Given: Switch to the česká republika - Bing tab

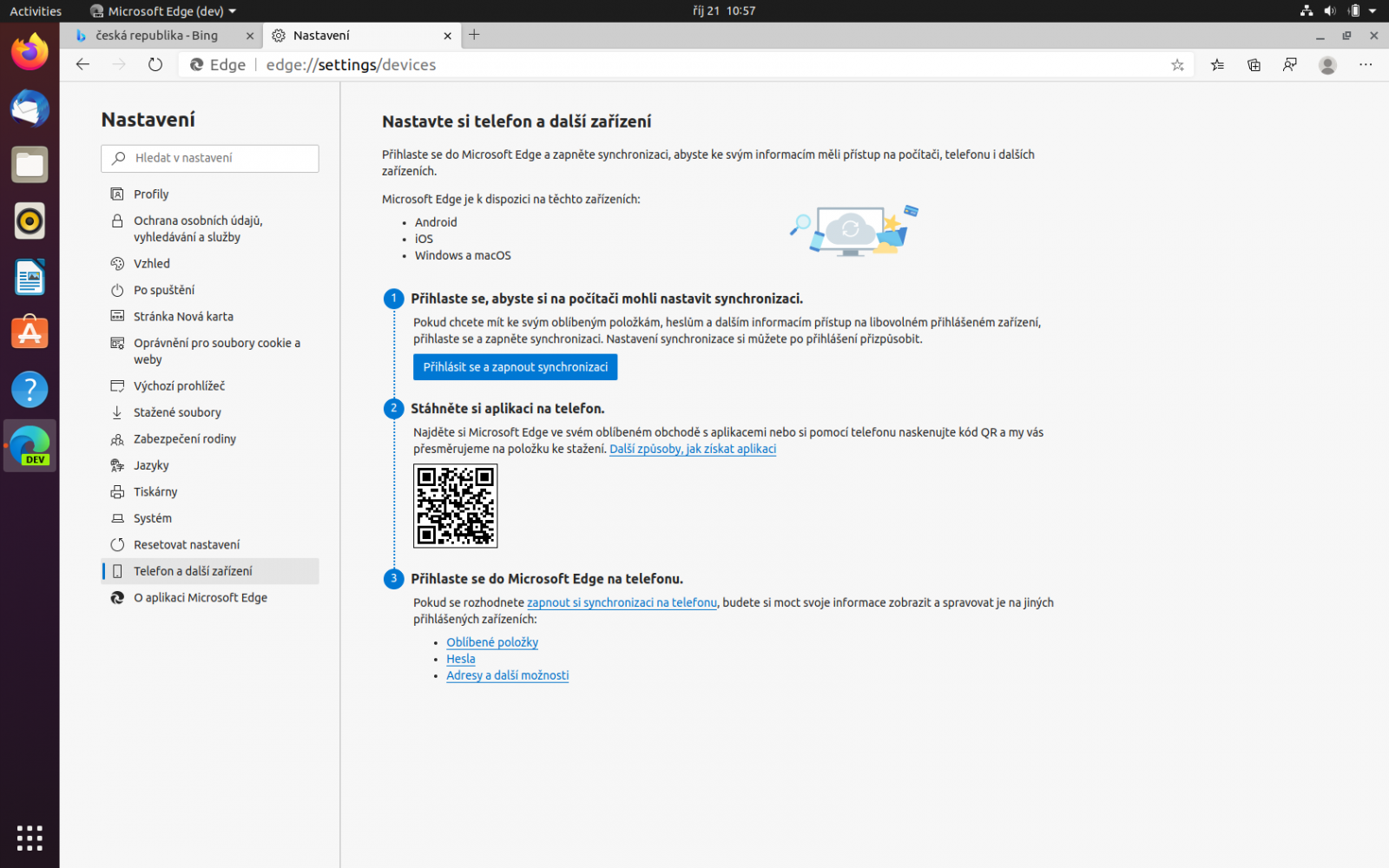Looking at the screenshot, I should 156,36.
